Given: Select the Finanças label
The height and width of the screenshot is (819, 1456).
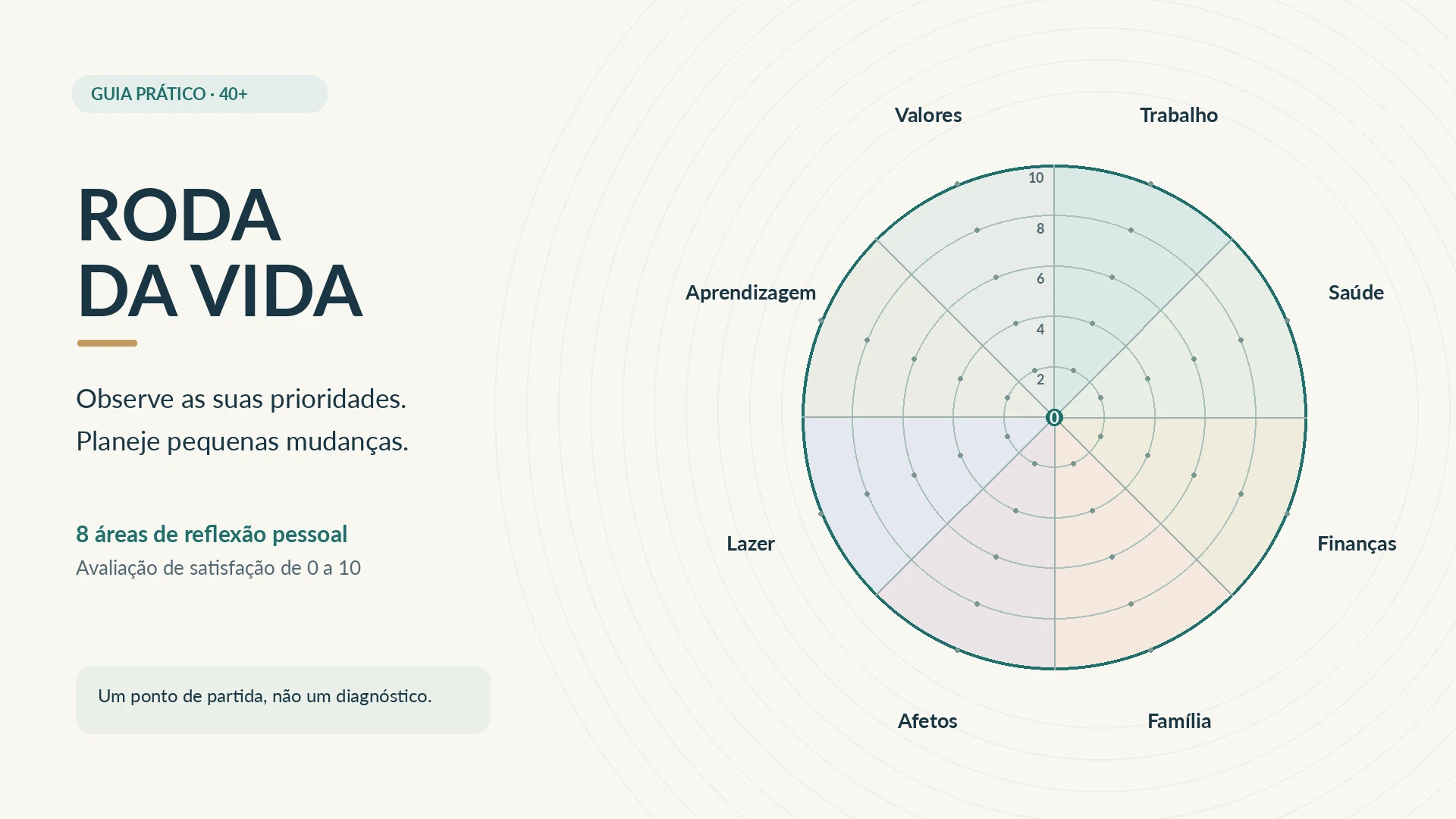Looking at the screenshot, I should [x=1357, y=544].
